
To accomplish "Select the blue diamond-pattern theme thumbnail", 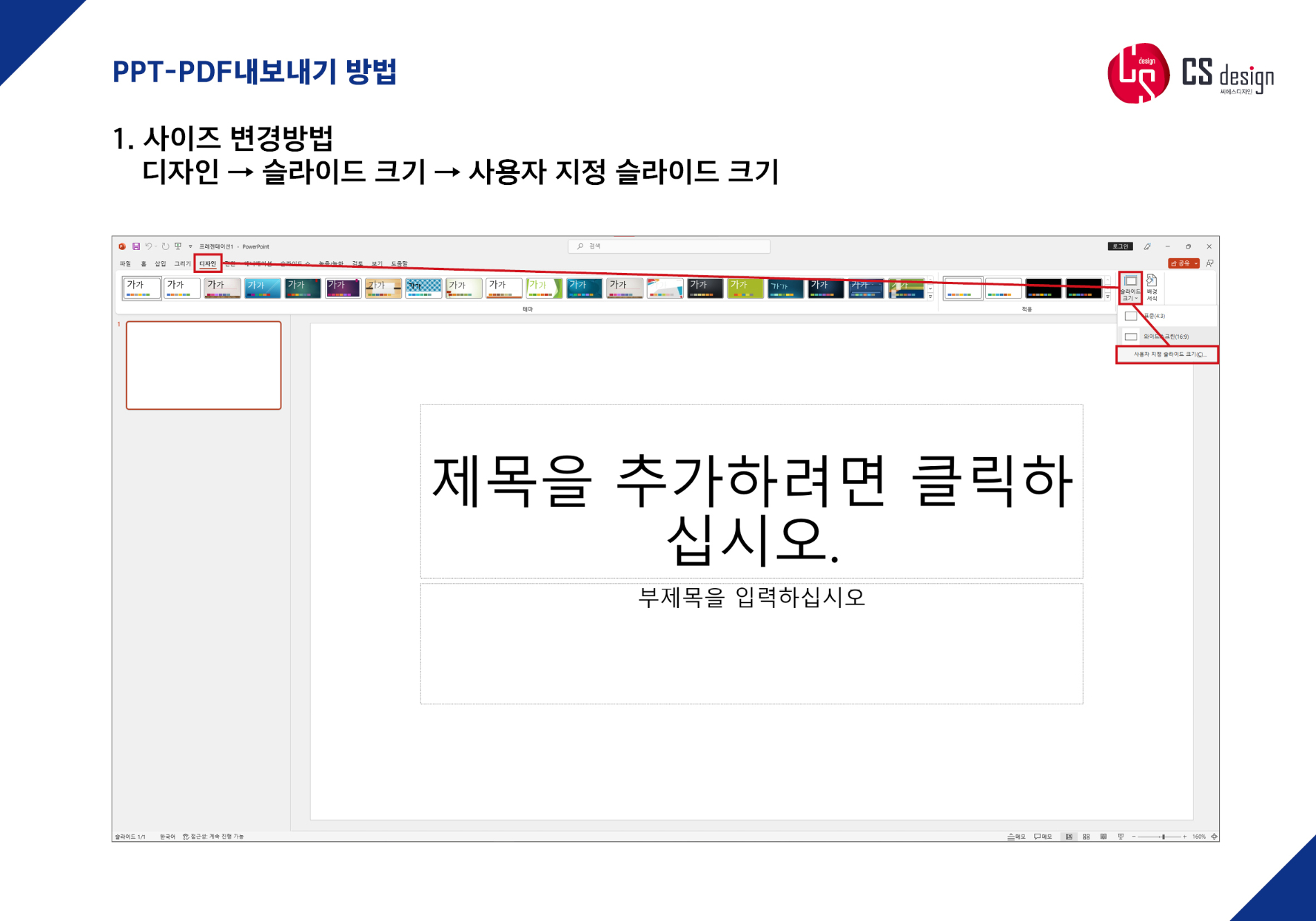I will (423, 288).
